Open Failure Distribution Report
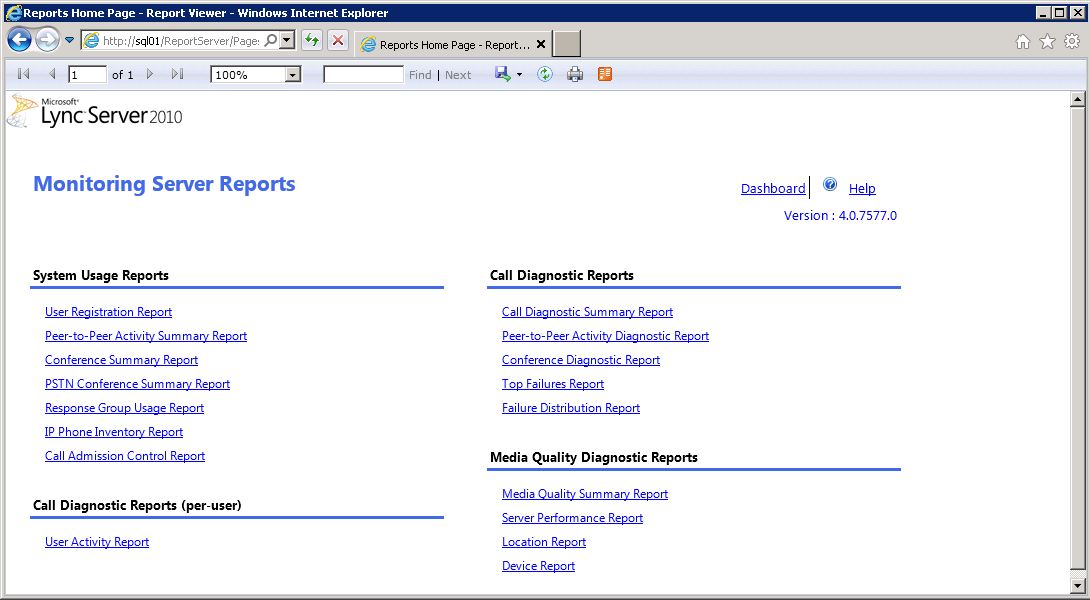 571,408
